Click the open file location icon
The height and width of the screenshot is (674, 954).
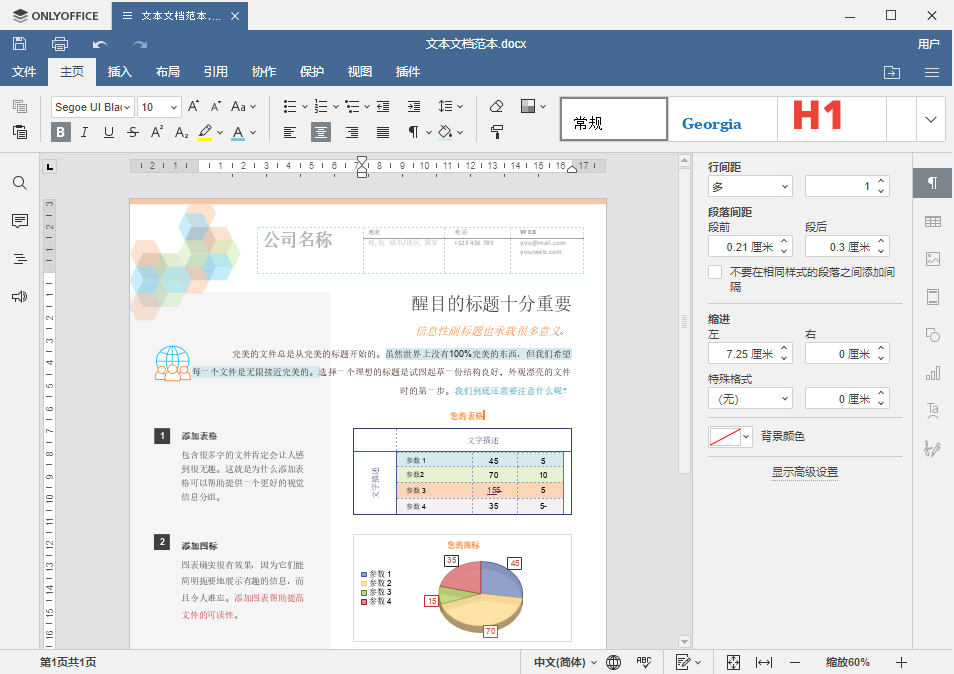pyautogui.click(x=892, y=72)
